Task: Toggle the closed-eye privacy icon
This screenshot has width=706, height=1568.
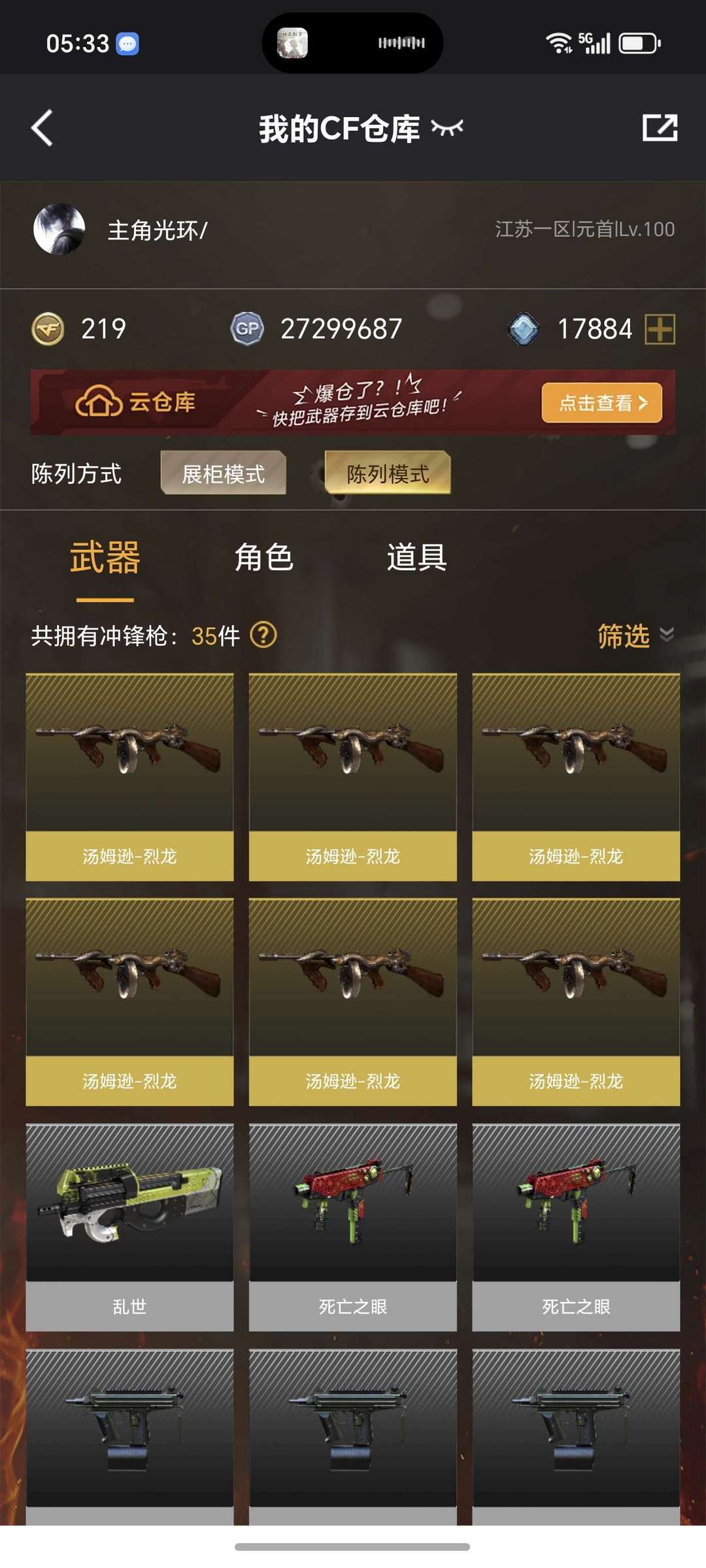Action: click(447, 128)
